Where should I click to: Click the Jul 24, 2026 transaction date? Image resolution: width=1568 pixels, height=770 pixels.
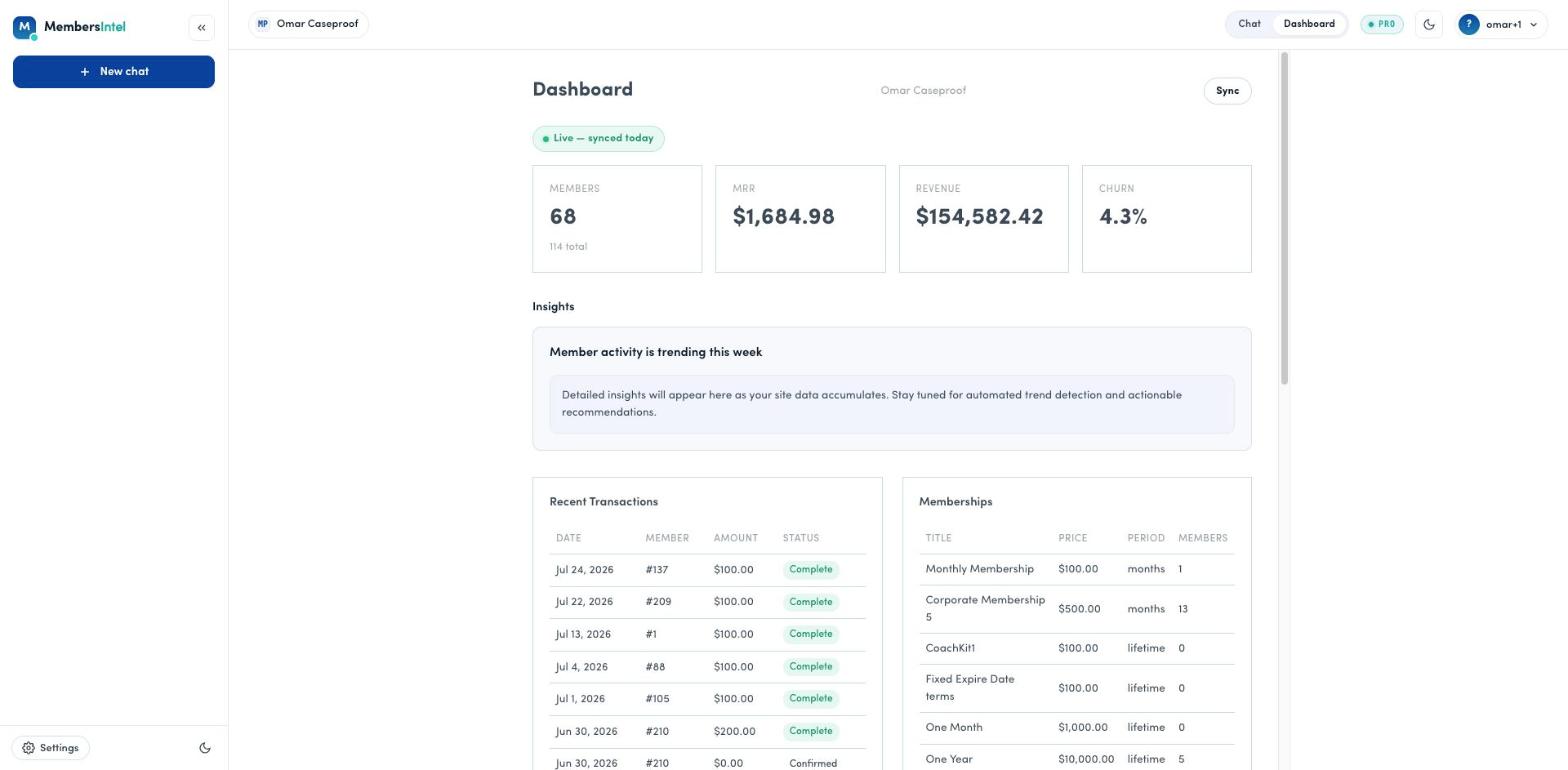click(584, 570)
